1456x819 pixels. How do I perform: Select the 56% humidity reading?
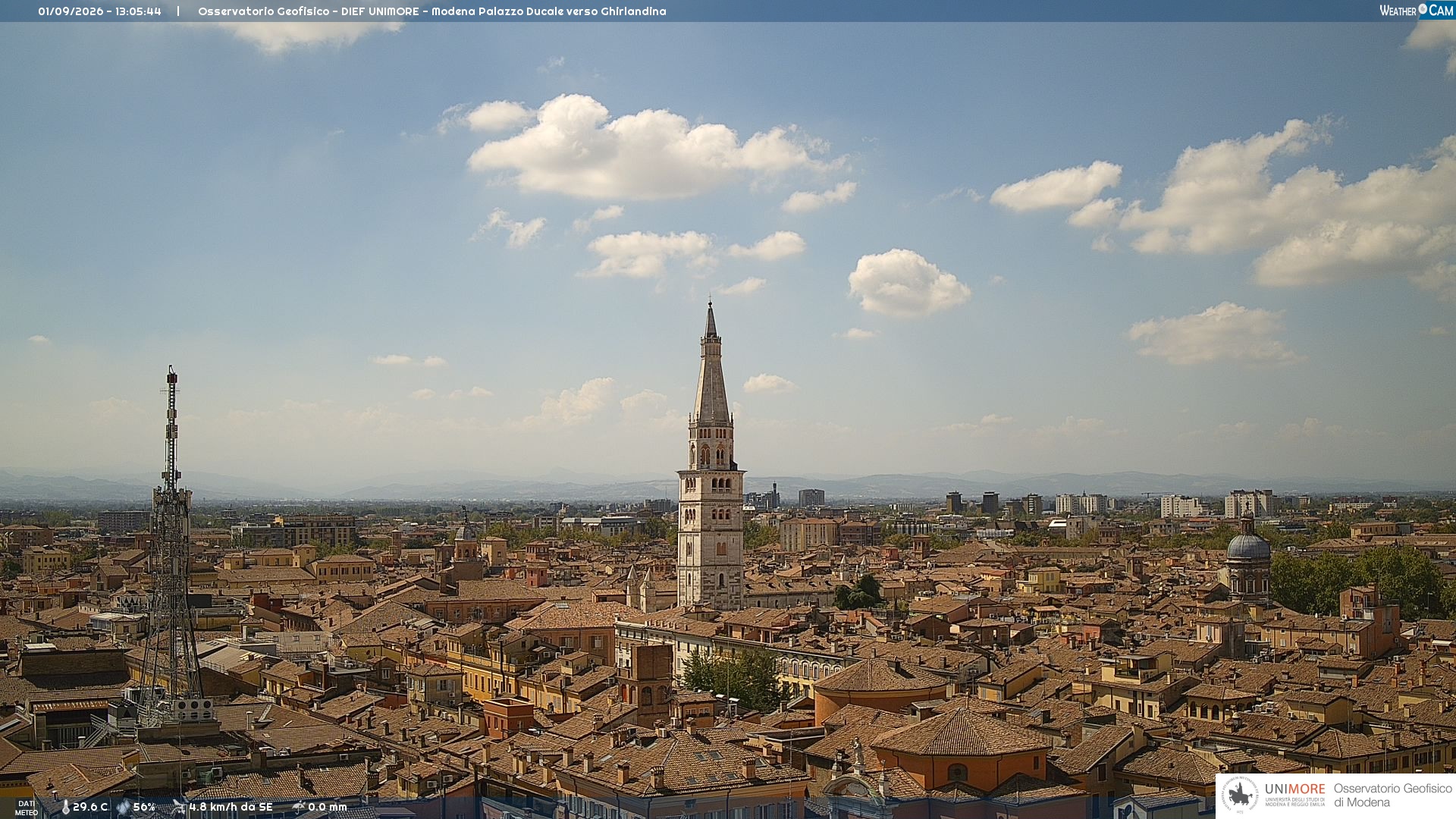click(x=144, y=808)
